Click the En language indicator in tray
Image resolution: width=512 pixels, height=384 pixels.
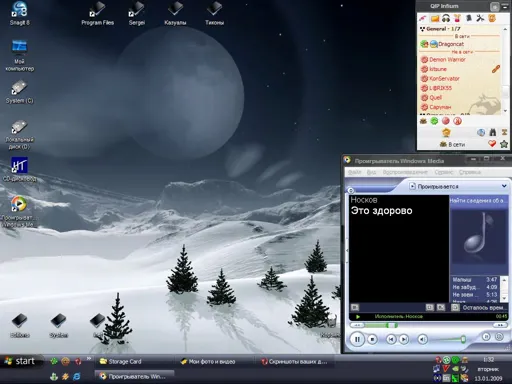pyautogui.click(x=446, y=378)
